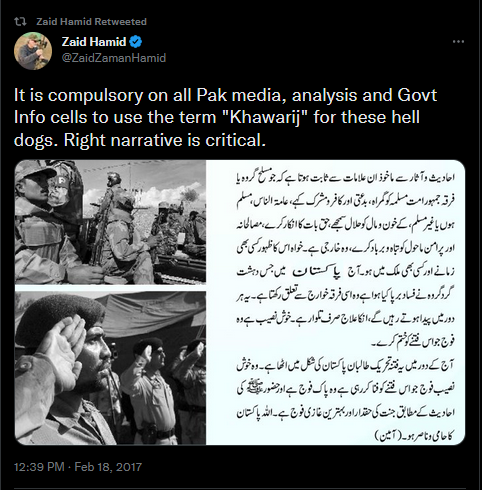
Task: Click the "12:39 PM" timestamp
Action: 39,467
